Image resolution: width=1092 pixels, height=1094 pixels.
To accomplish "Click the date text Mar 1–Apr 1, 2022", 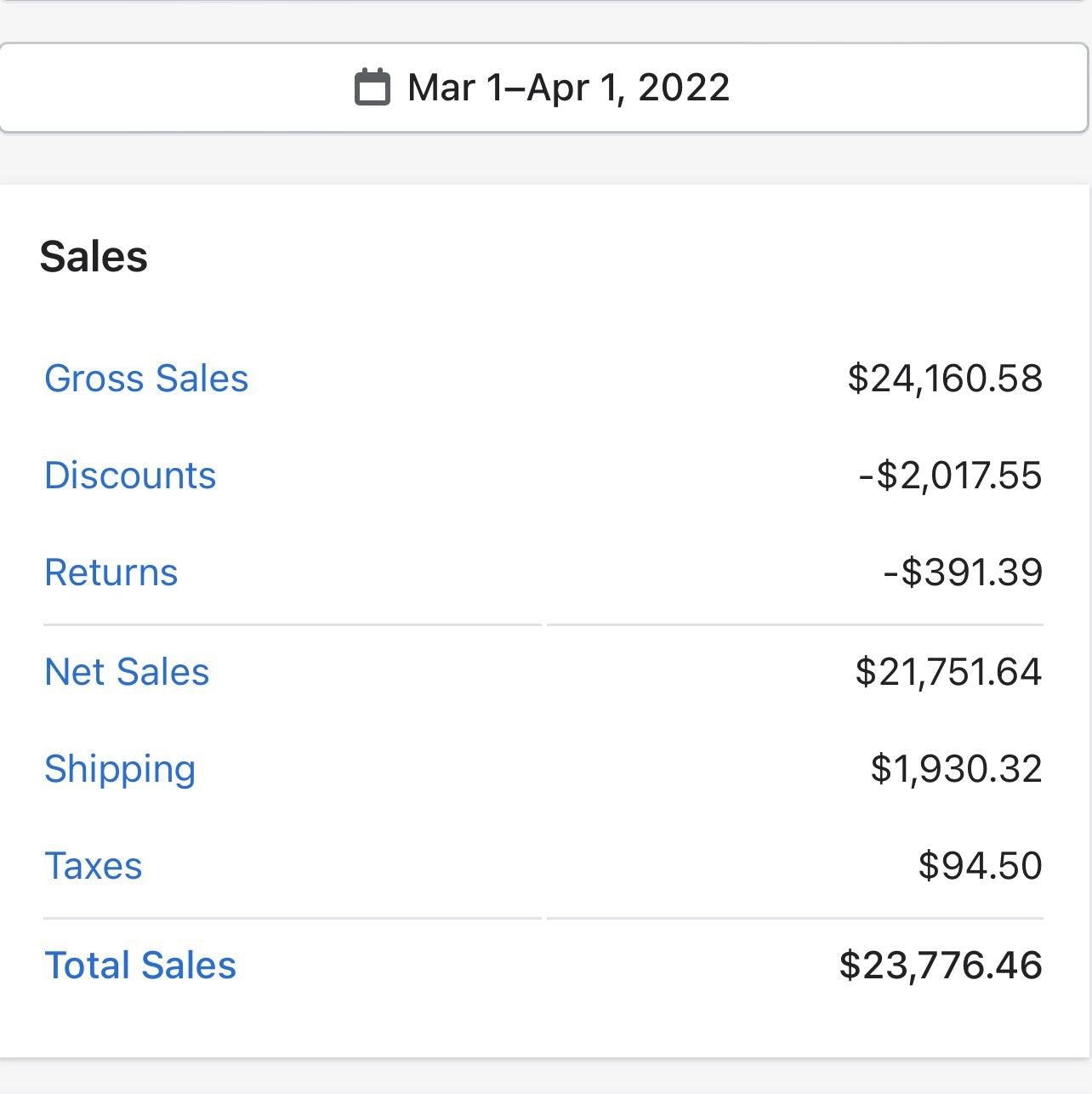I will [x=568, y=88].
